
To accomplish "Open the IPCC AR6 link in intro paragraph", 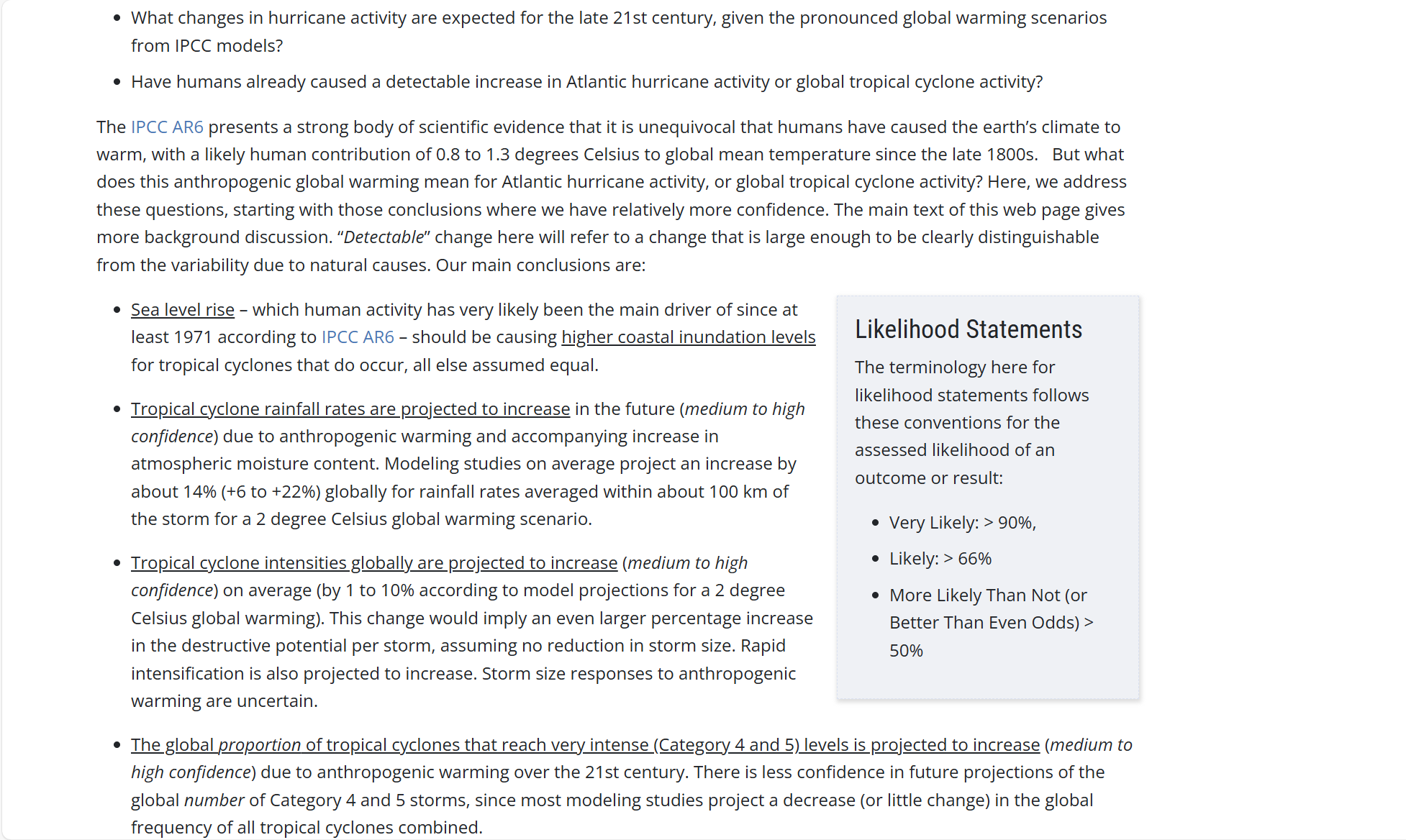I will [167, 127].
